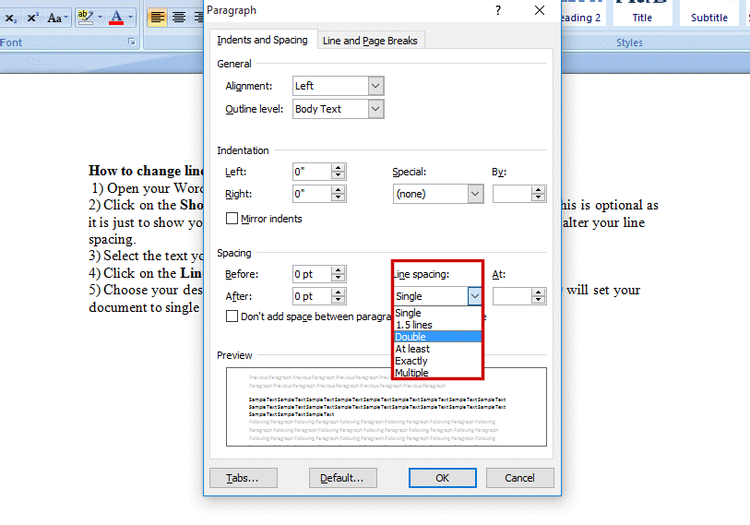Click the Right indentation field
Image resolution: width=750 pixels, height=525 pixels.
[x=312, y=194]
